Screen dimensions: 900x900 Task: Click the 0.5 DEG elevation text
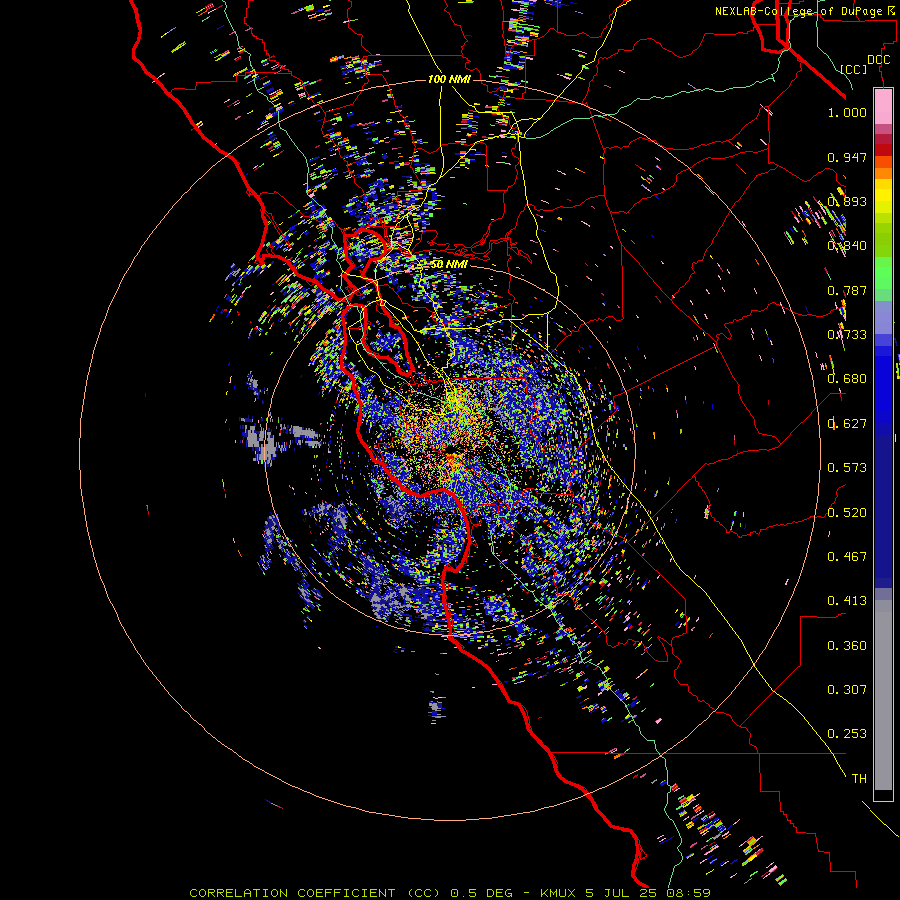pyautogui.click(x=480, y=893)
